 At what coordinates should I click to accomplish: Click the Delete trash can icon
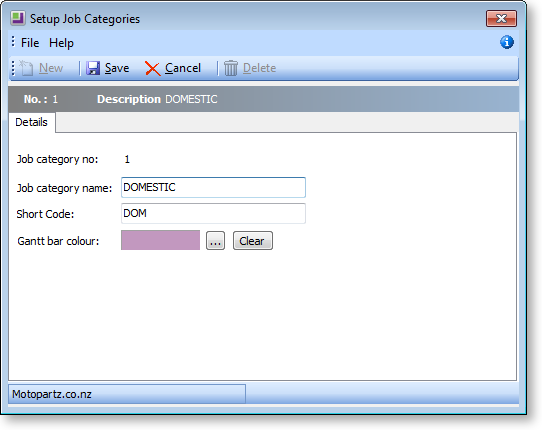(x=231, y=68)
